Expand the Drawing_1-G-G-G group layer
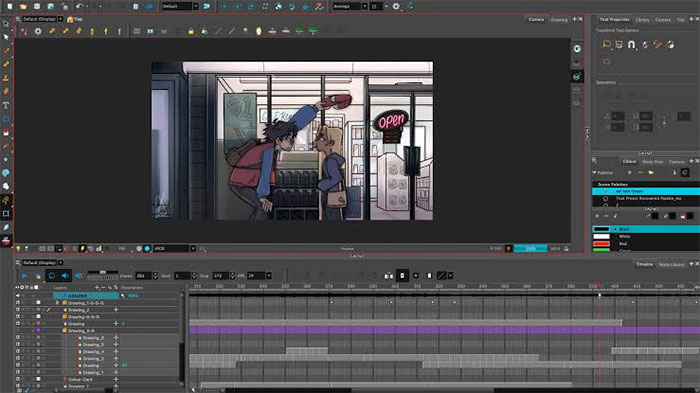 click(x=57, y=303)
